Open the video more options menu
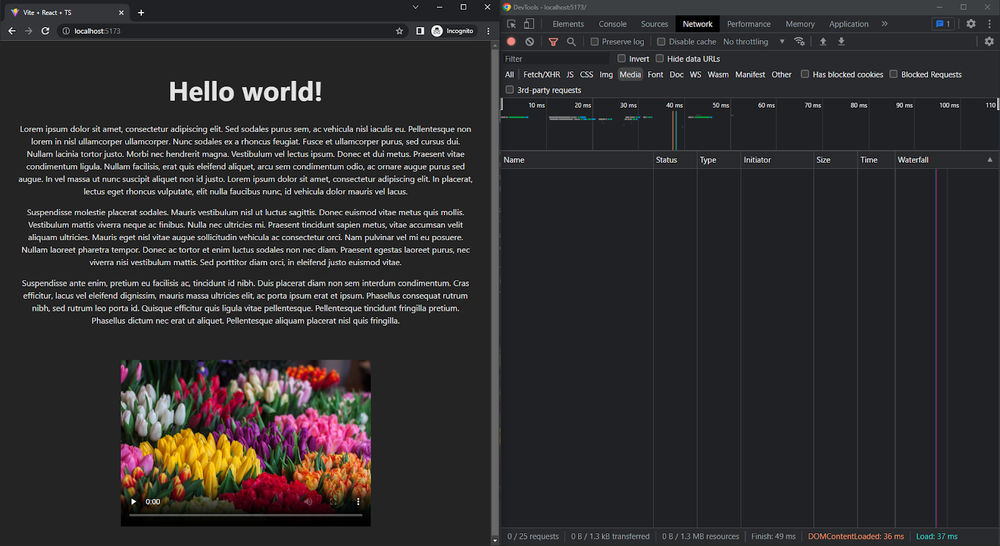The width and height of the screenshot is (1000, 546). click(358, 501)
